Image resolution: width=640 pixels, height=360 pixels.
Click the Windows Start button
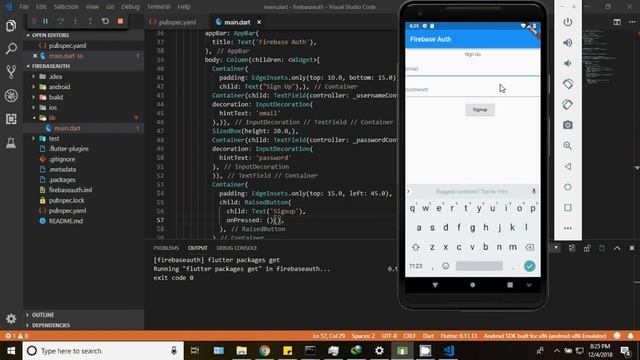(11, 351)
